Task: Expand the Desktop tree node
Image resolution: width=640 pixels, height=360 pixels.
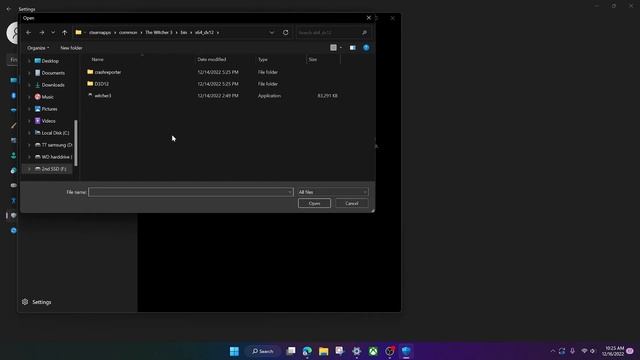Action: [x=29, y=61]
